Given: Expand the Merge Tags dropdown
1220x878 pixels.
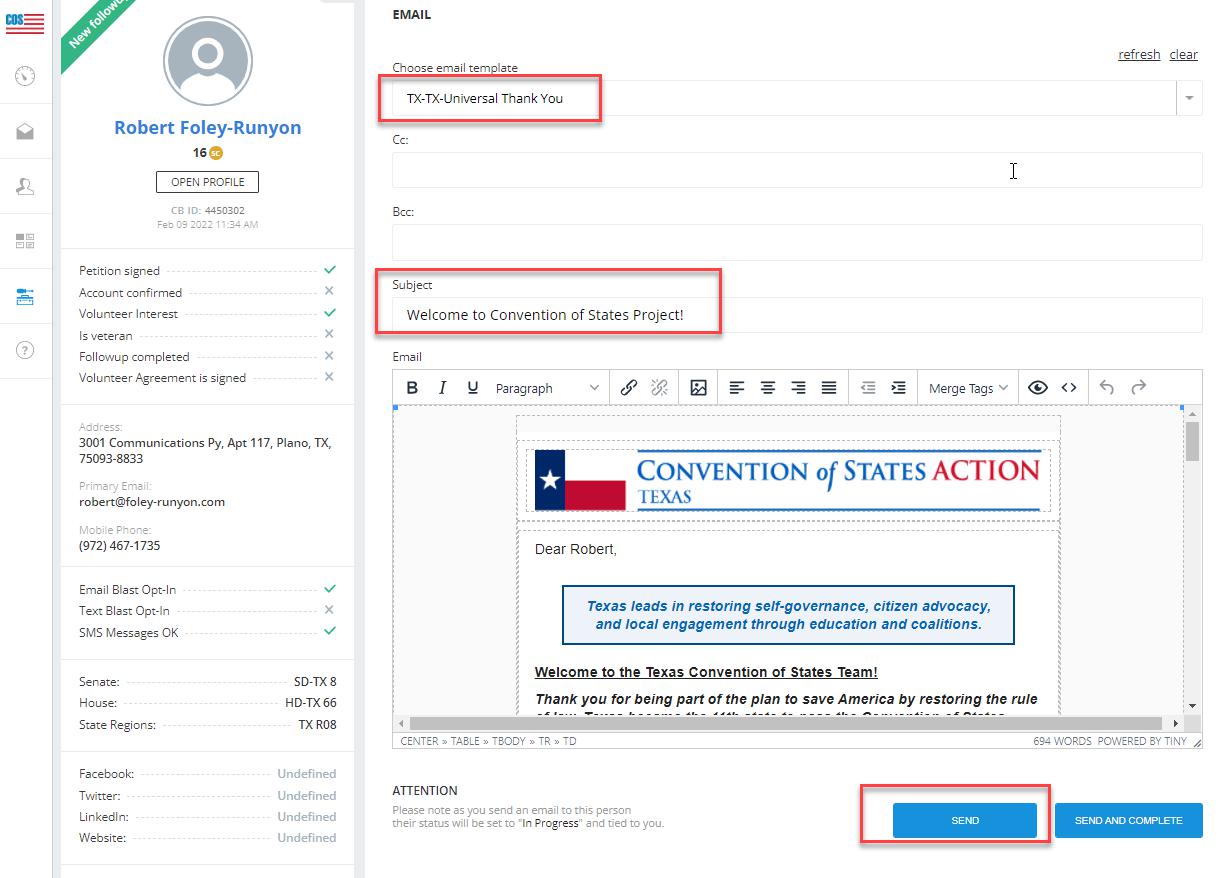Looking at the screenshot, I should point(968,388).
